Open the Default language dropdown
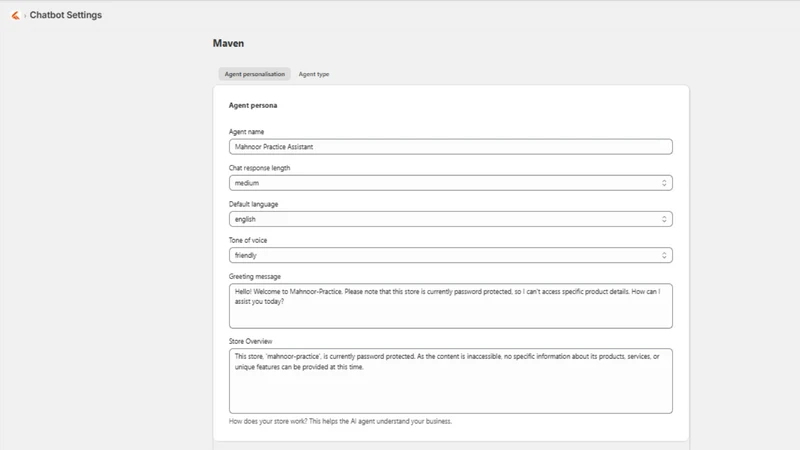The image size is (800, 450). (451, 219)
